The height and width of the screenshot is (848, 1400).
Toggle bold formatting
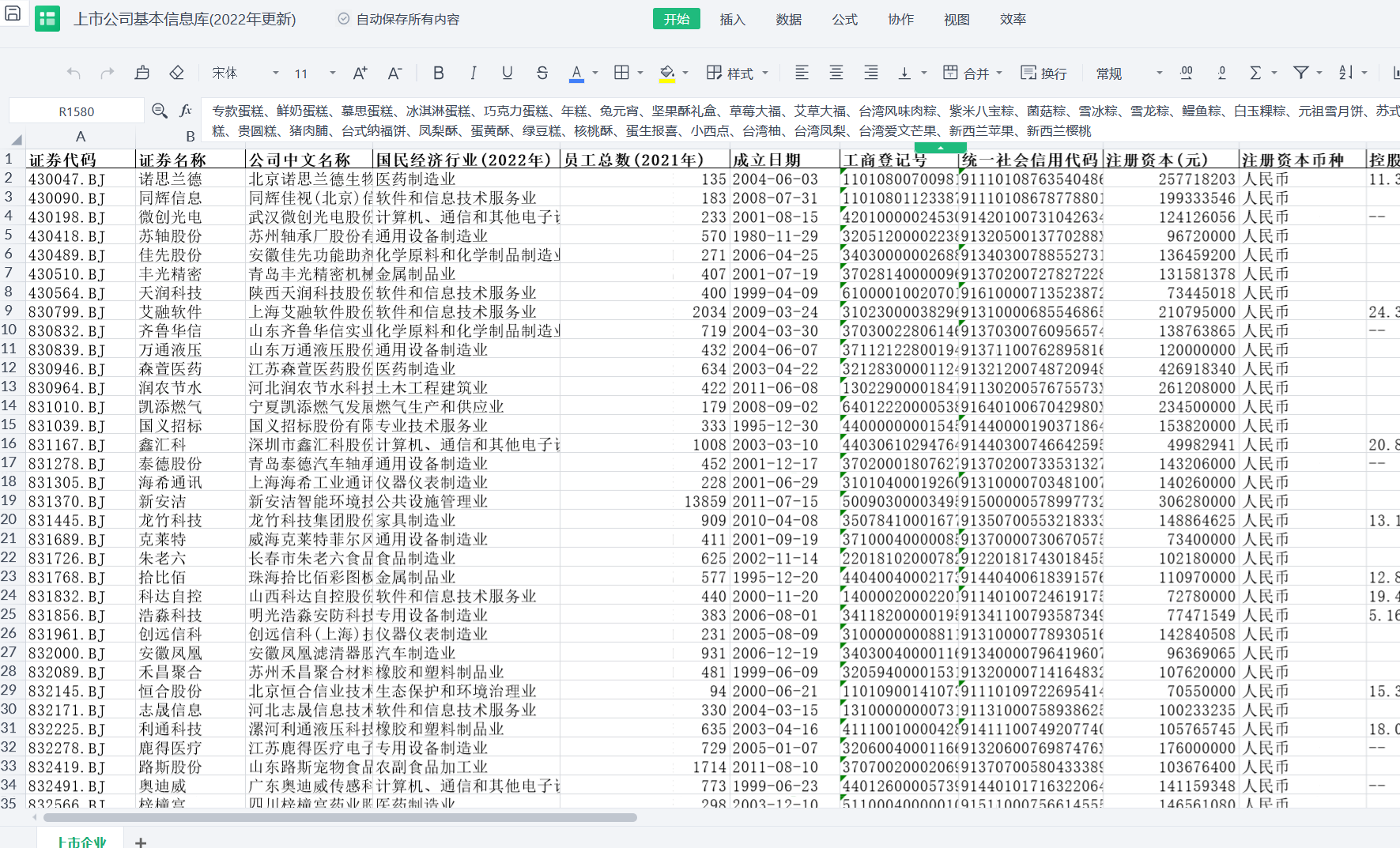pyautogui.click(x=439, y=73)
